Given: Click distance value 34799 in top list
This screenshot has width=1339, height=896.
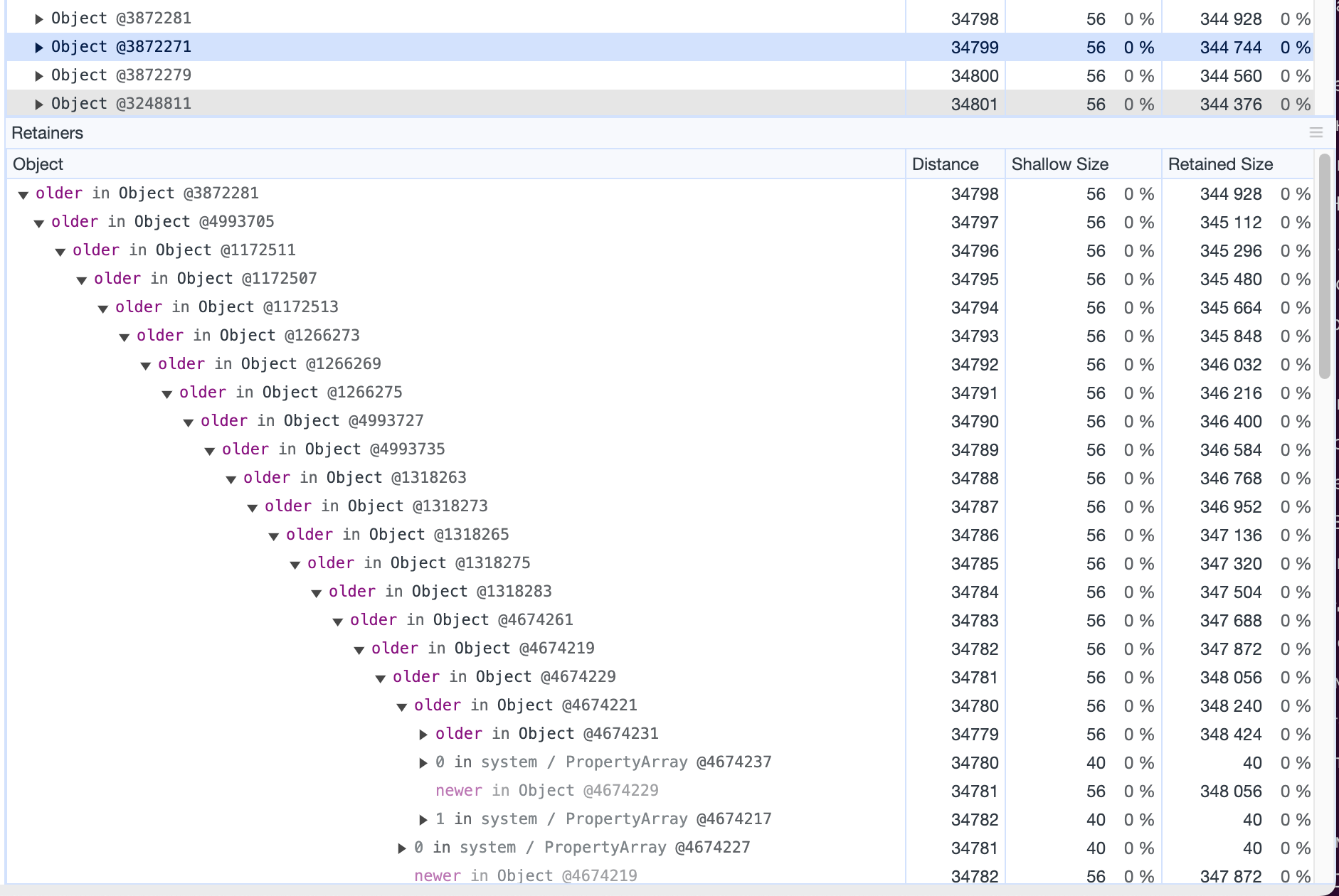Looking at the screenshot, I should (975, 48).
